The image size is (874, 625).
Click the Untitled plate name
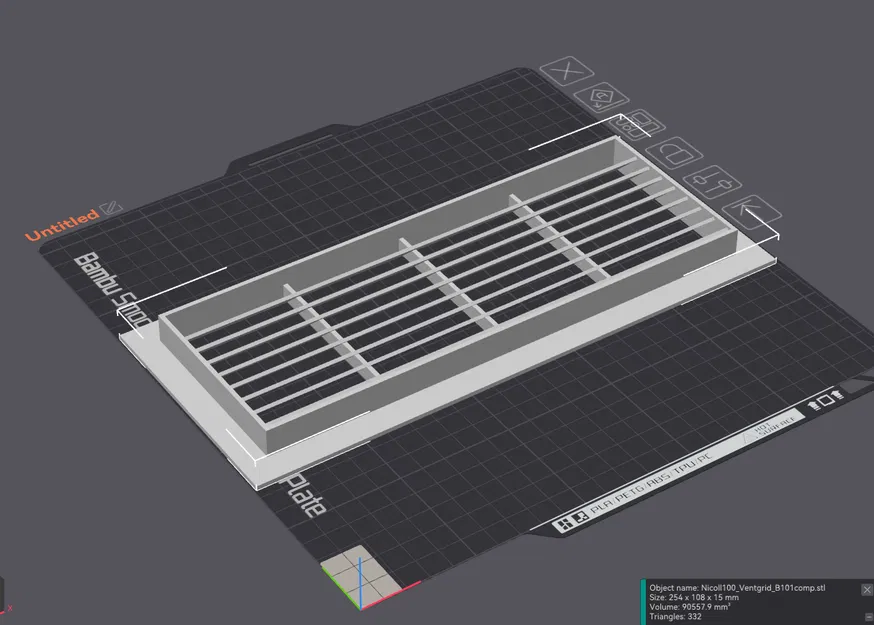(x=61, y=225)
